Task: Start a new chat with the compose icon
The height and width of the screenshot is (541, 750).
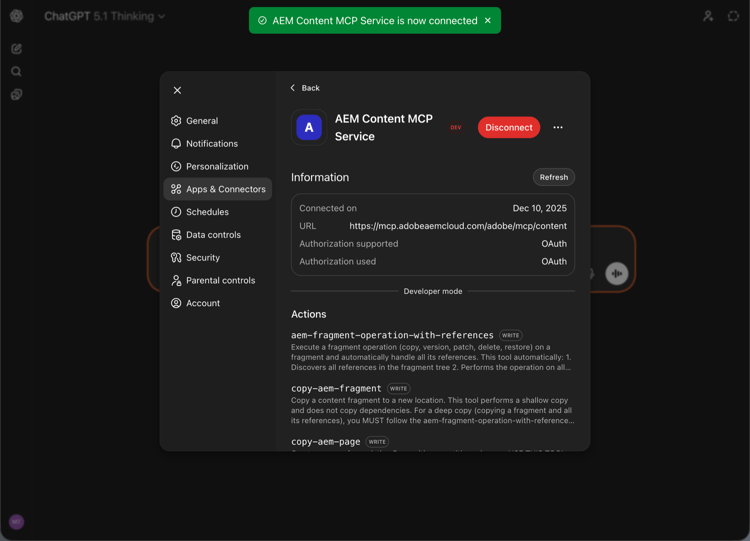Action: (16, 49)
